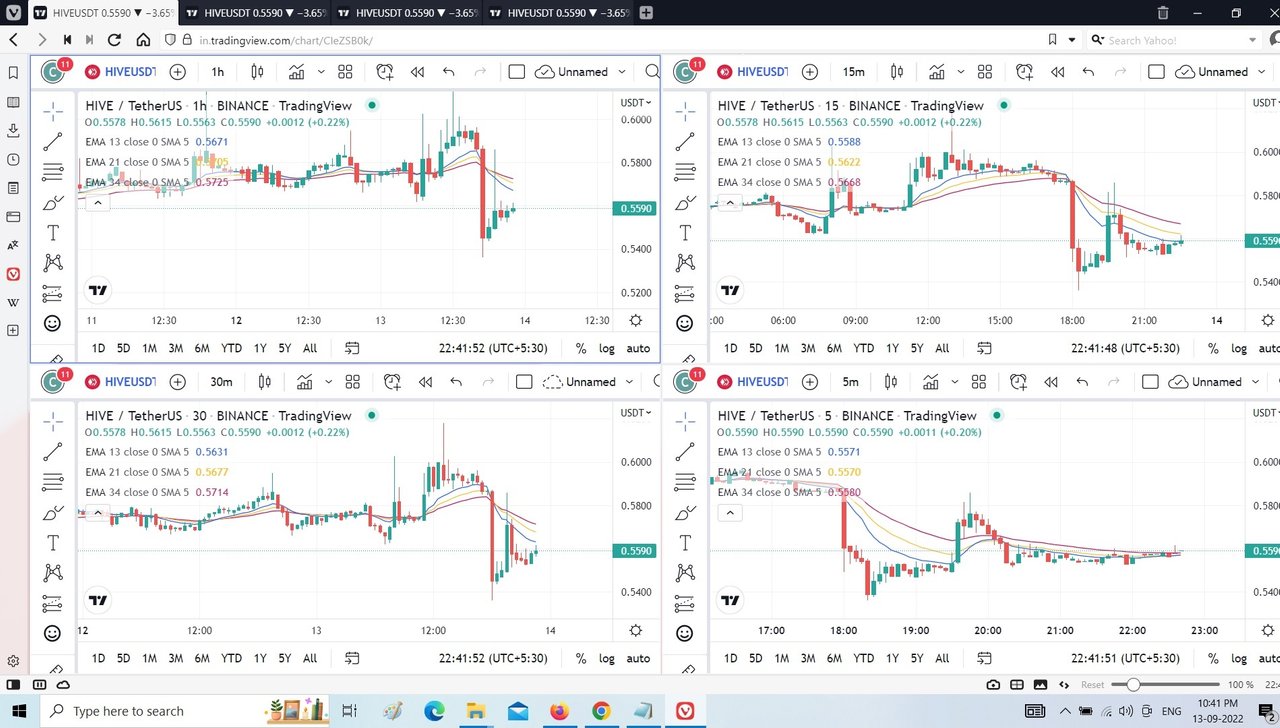The image size is (1280, 728).
Task: Toggle log scale in 5m chart
Action: 1239,658
